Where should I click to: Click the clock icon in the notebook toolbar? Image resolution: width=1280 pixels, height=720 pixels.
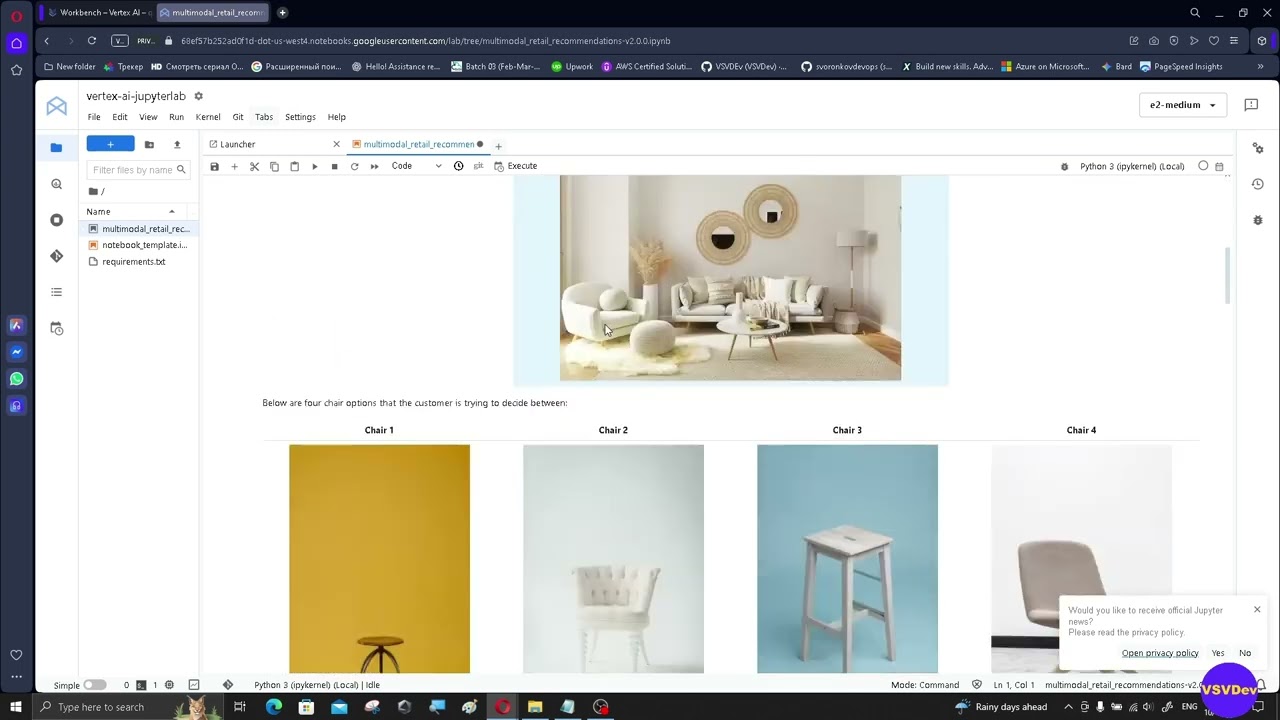pyautogui.click(x=458, y=166)
